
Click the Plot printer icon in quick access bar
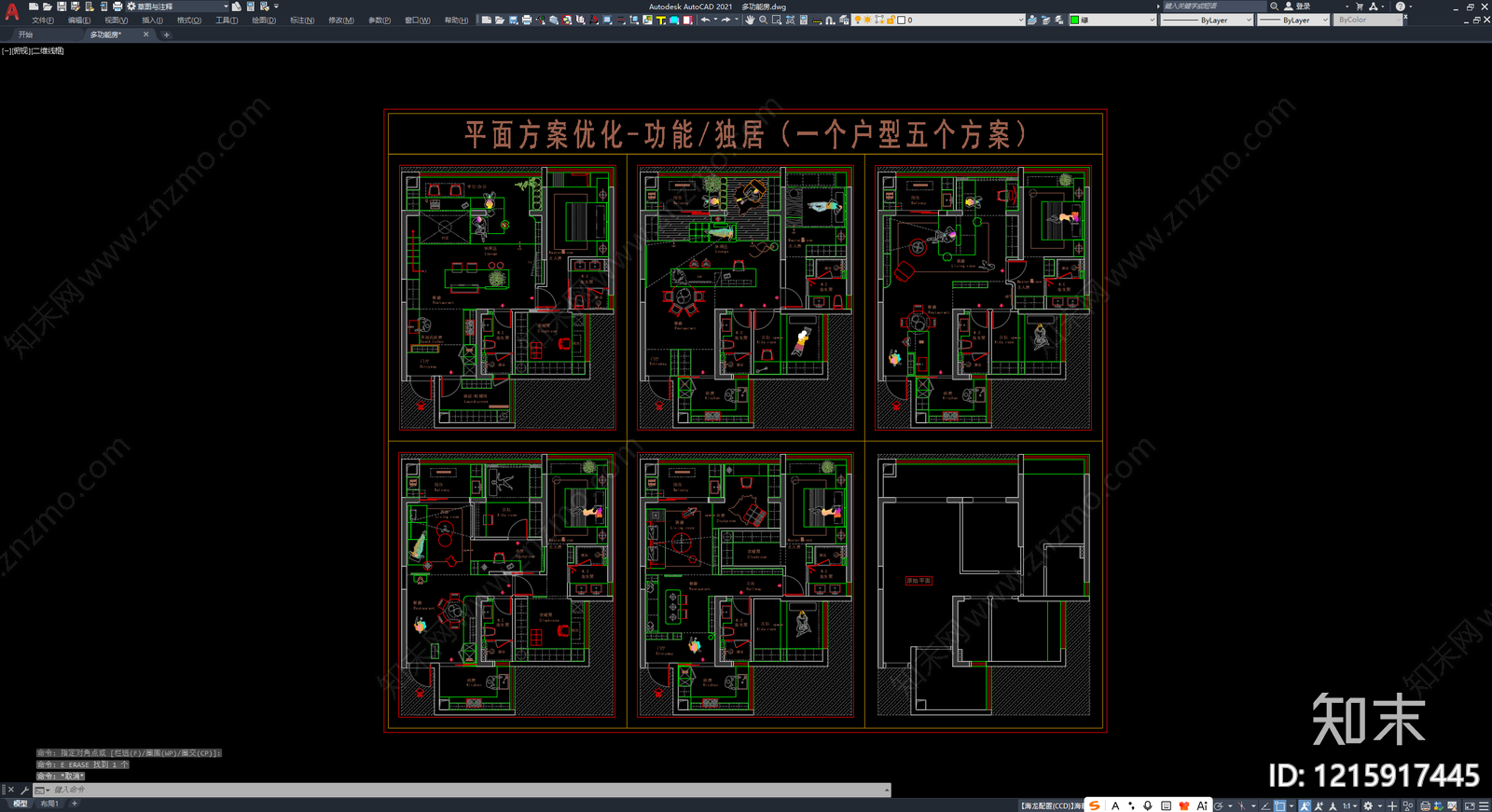(117, 7)
